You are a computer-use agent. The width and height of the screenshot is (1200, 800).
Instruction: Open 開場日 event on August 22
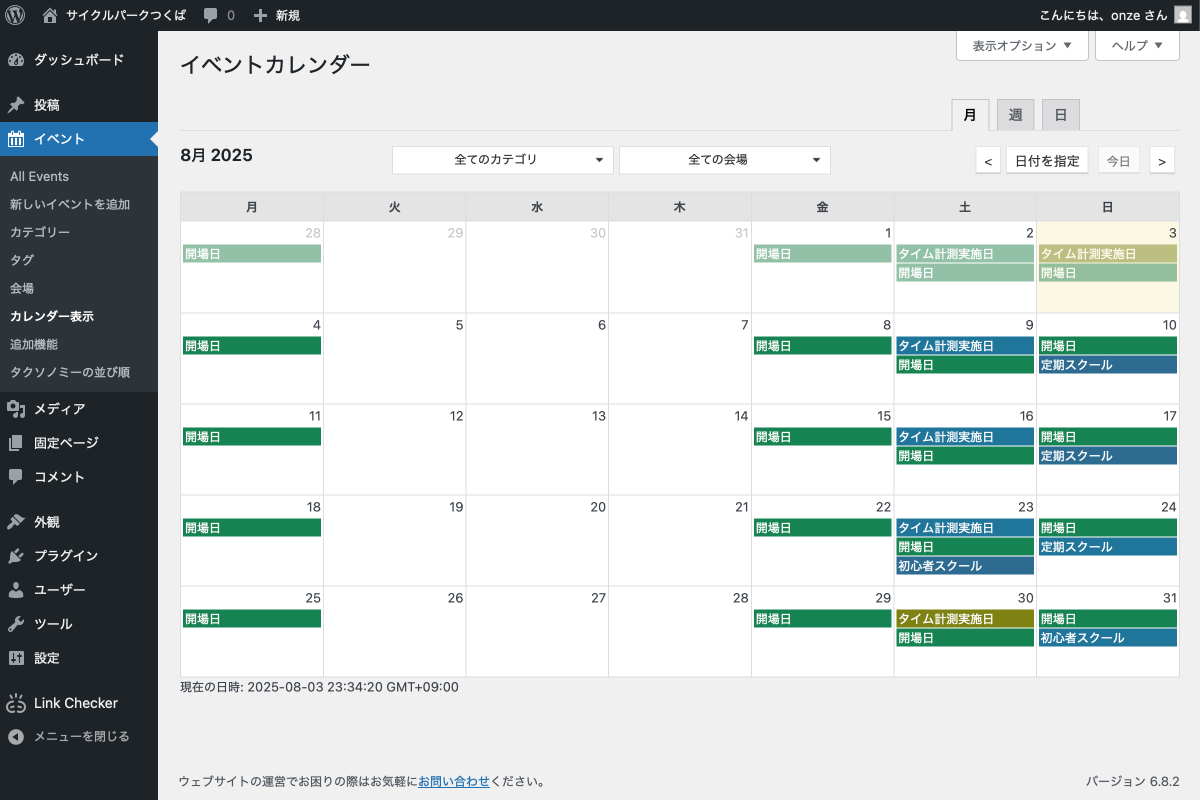[x=822, y=527]
